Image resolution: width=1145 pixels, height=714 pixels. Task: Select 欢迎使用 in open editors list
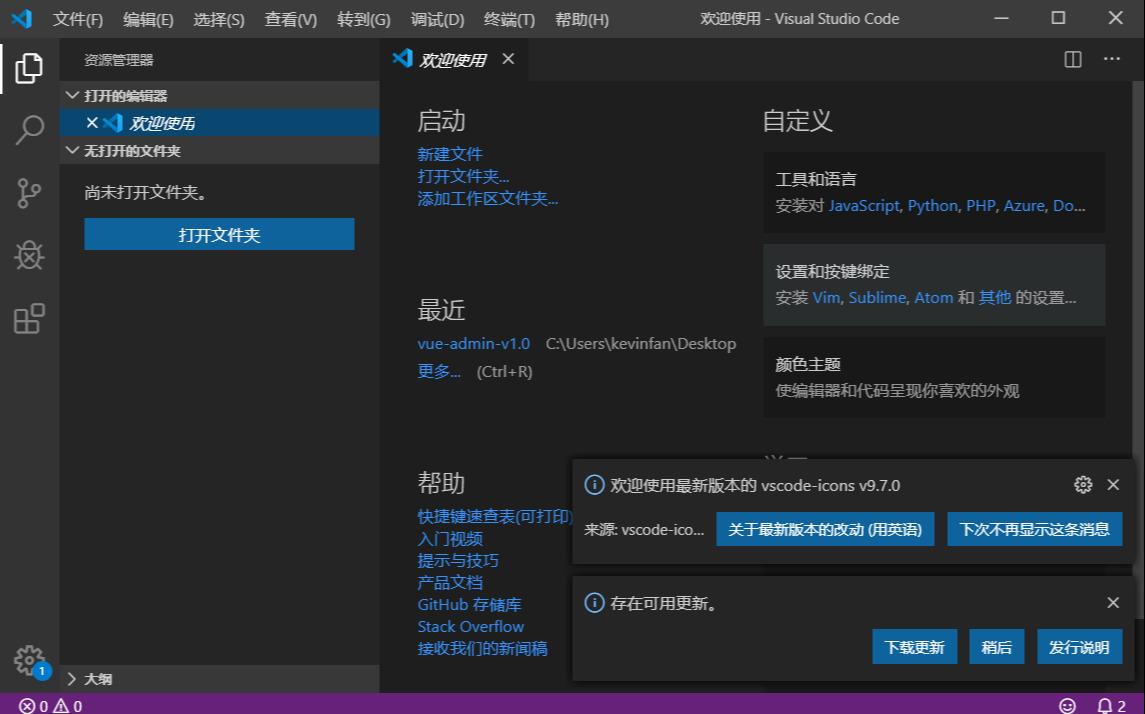(x=219, y=123)
